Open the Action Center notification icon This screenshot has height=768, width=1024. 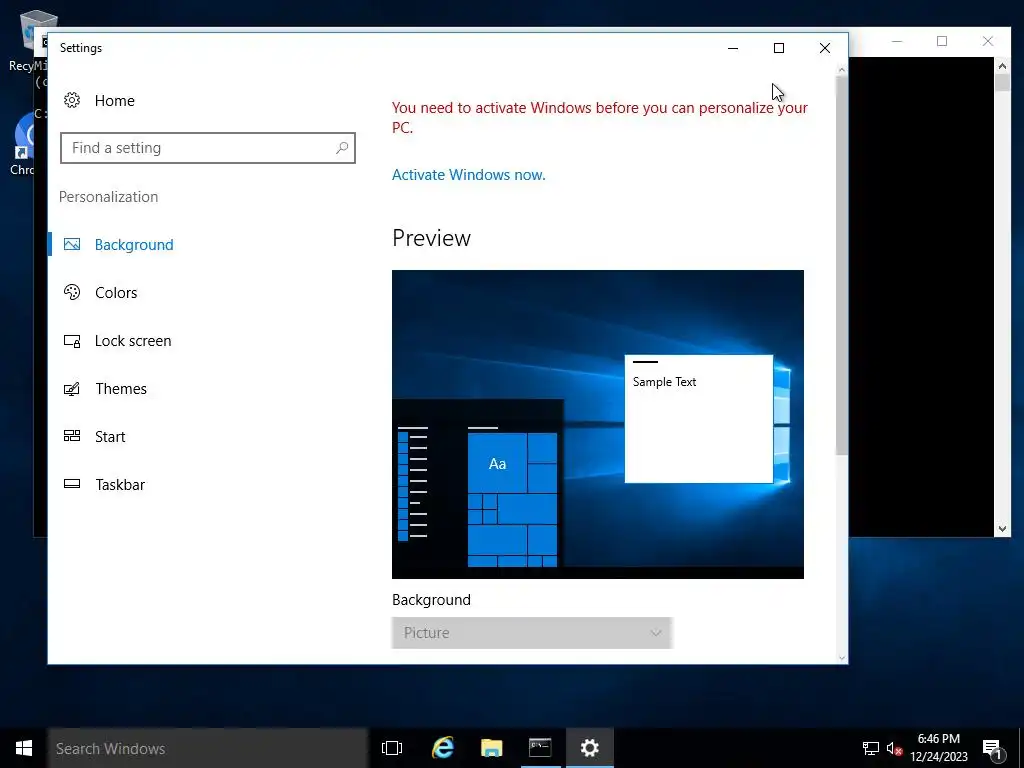tap(992, 749)
